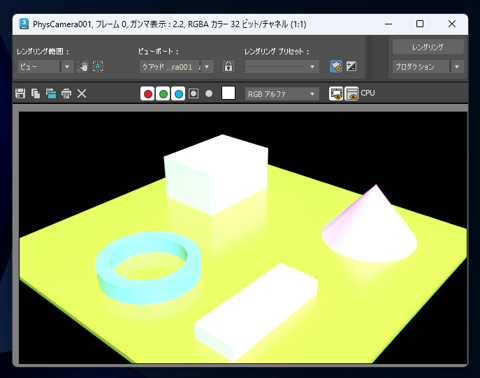Open the RGB アルファ channel dropdown
The width and height of the screenshot is (480, 378).
pyautogui.click(x=282, y=94)
